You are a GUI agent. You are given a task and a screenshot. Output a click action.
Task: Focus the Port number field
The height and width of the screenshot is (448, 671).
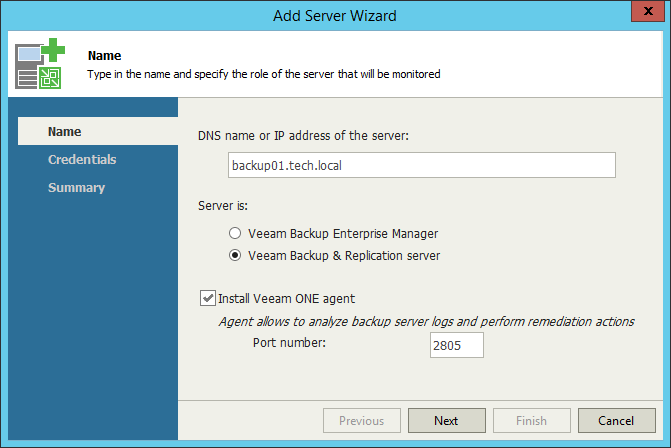point(457,345)
